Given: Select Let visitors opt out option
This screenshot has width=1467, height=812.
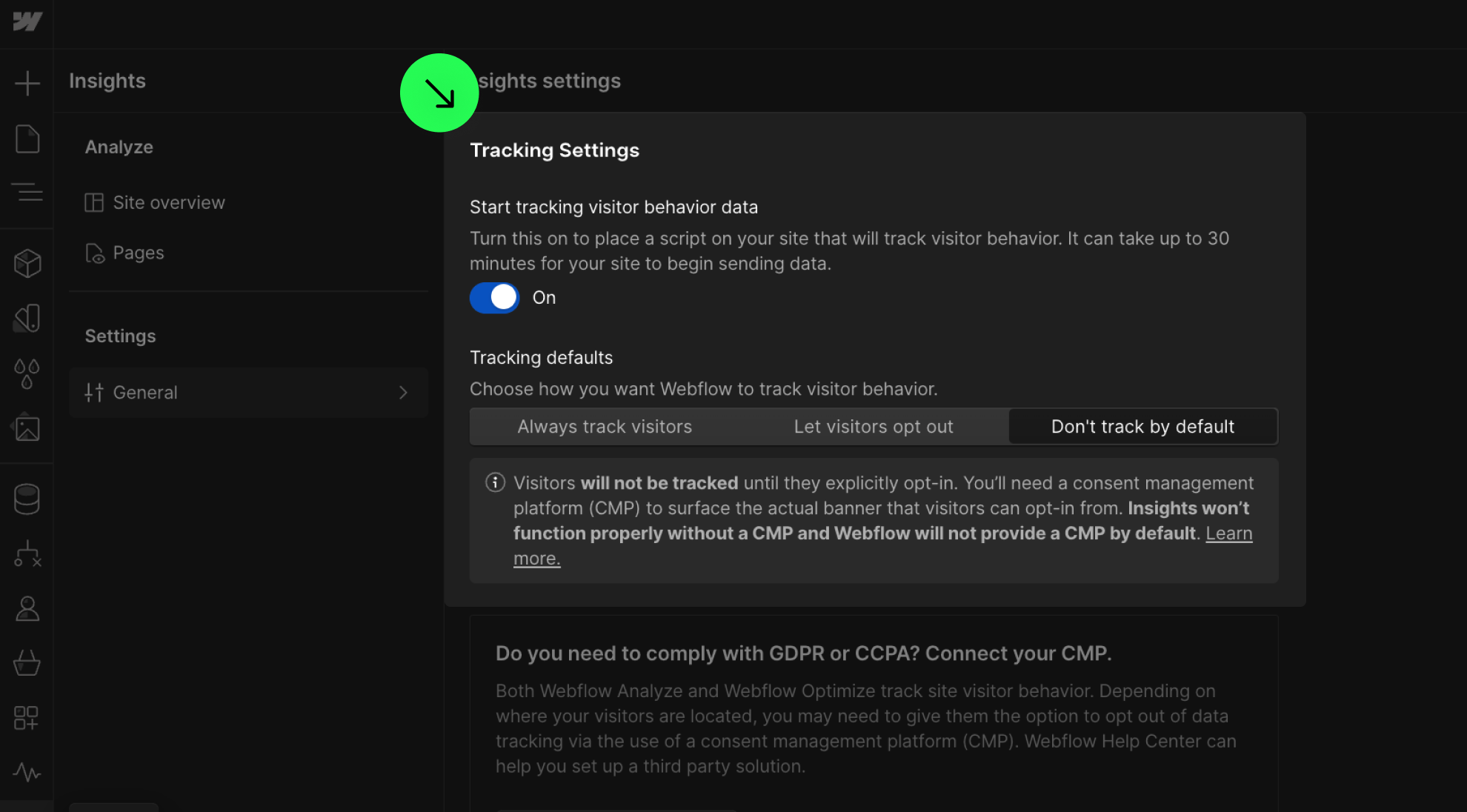Looking at the screenshot, I should point(874,427).
